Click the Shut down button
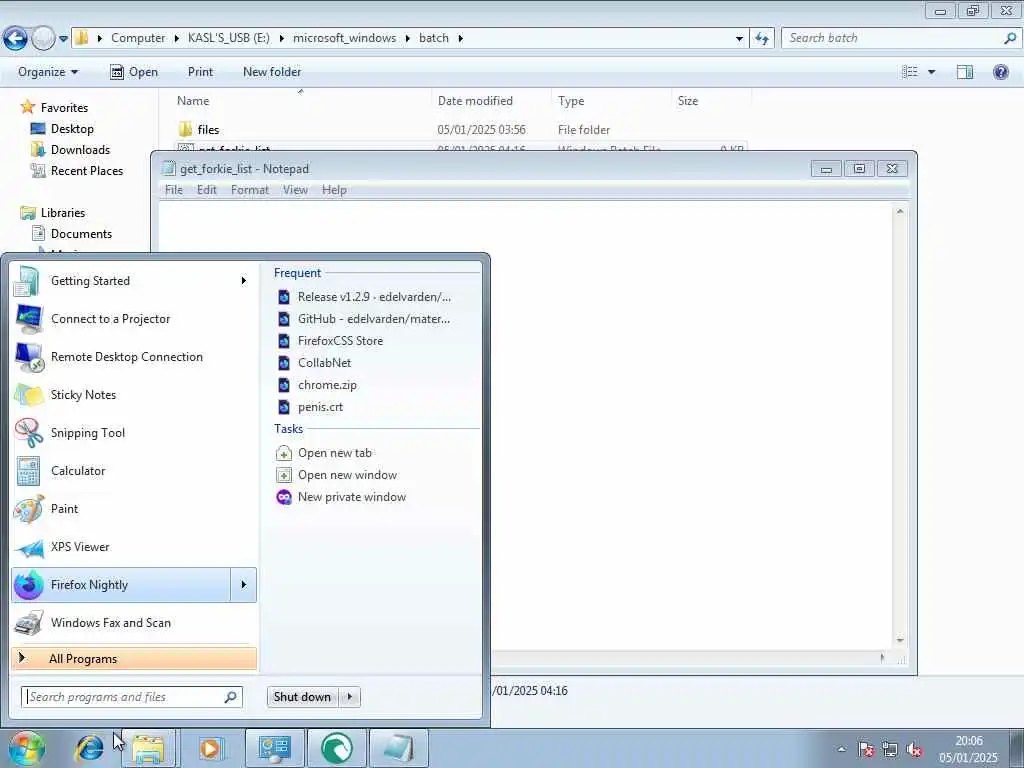Screen dimensions: 1024x768 (303, 697)
